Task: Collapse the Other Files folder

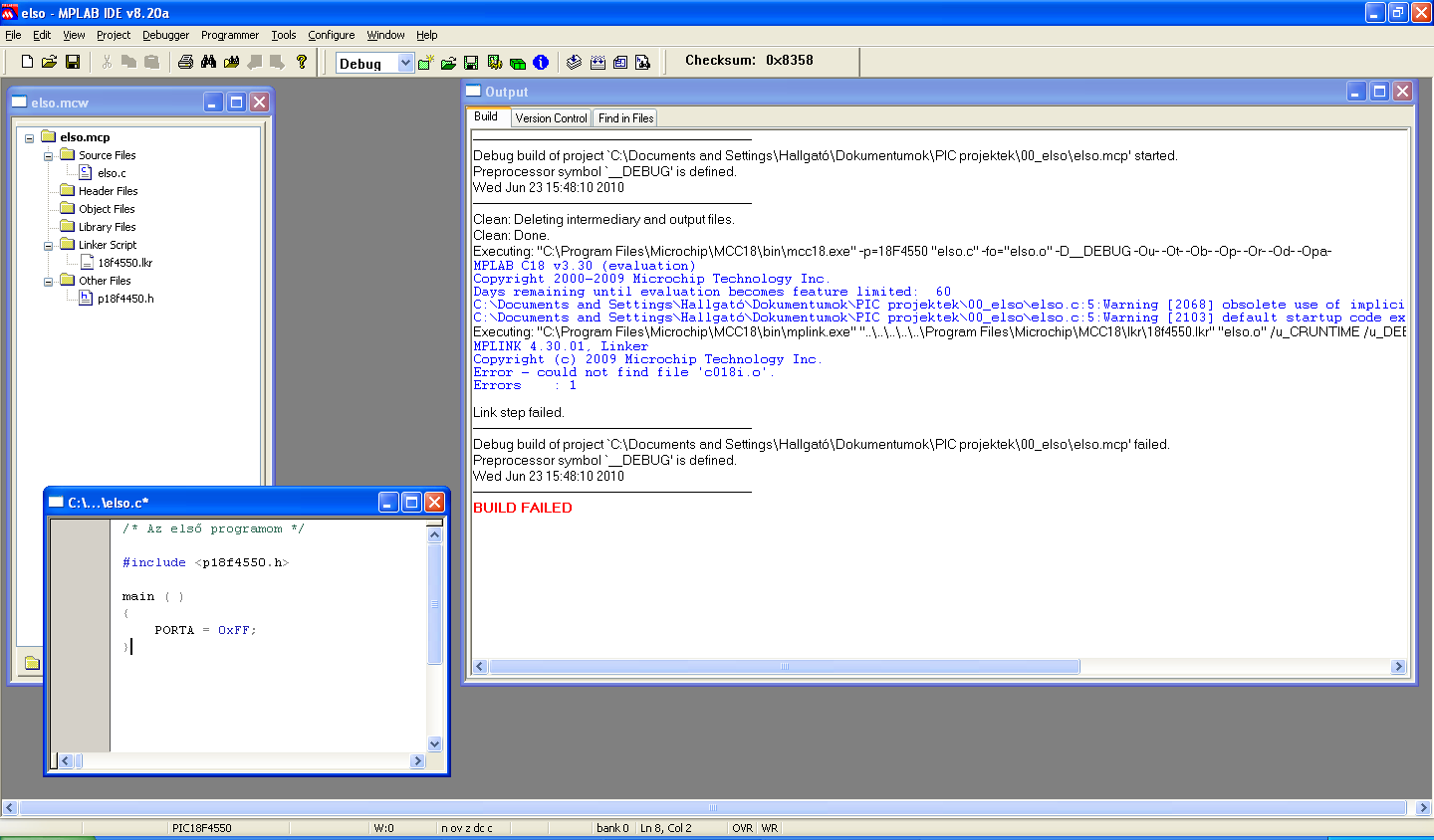Action: click(48, 282)
